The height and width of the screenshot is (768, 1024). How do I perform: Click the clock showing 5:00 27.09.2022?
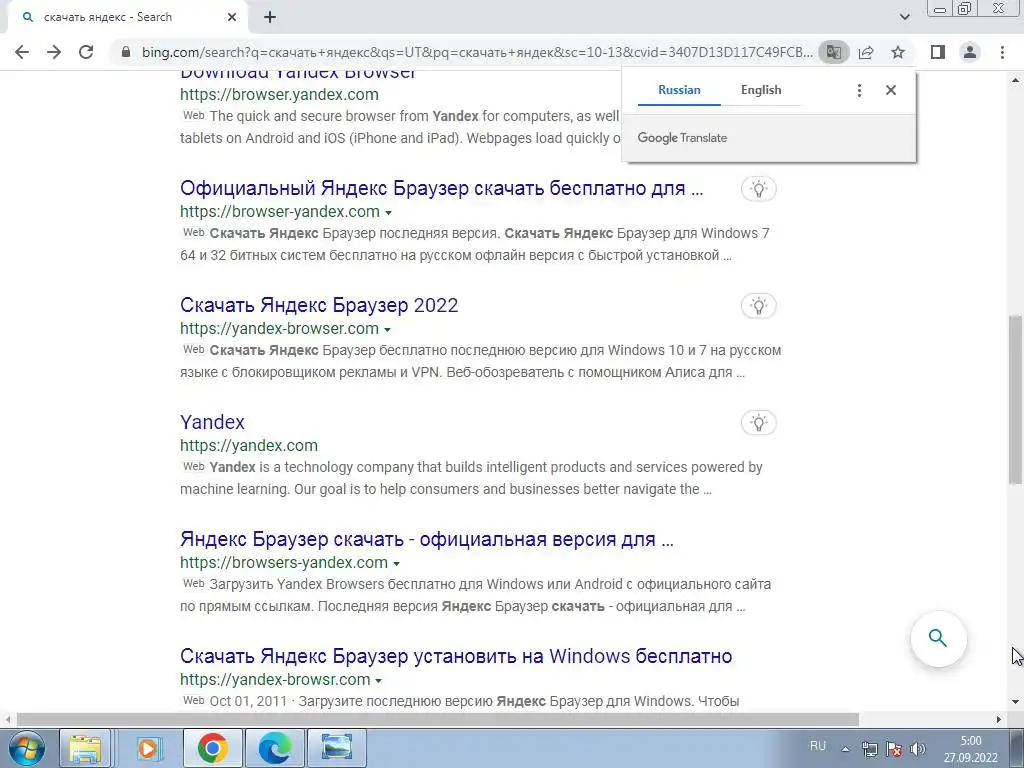(970, 749)
